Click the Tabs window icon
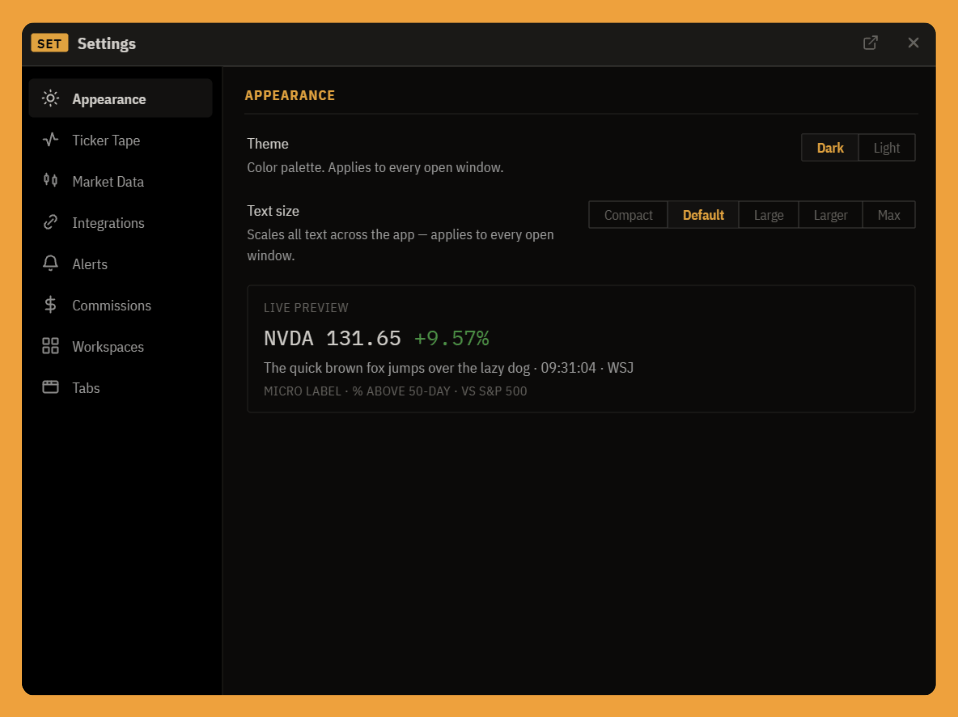The width and height of the screenshot is (958, 717). point(51,387)
